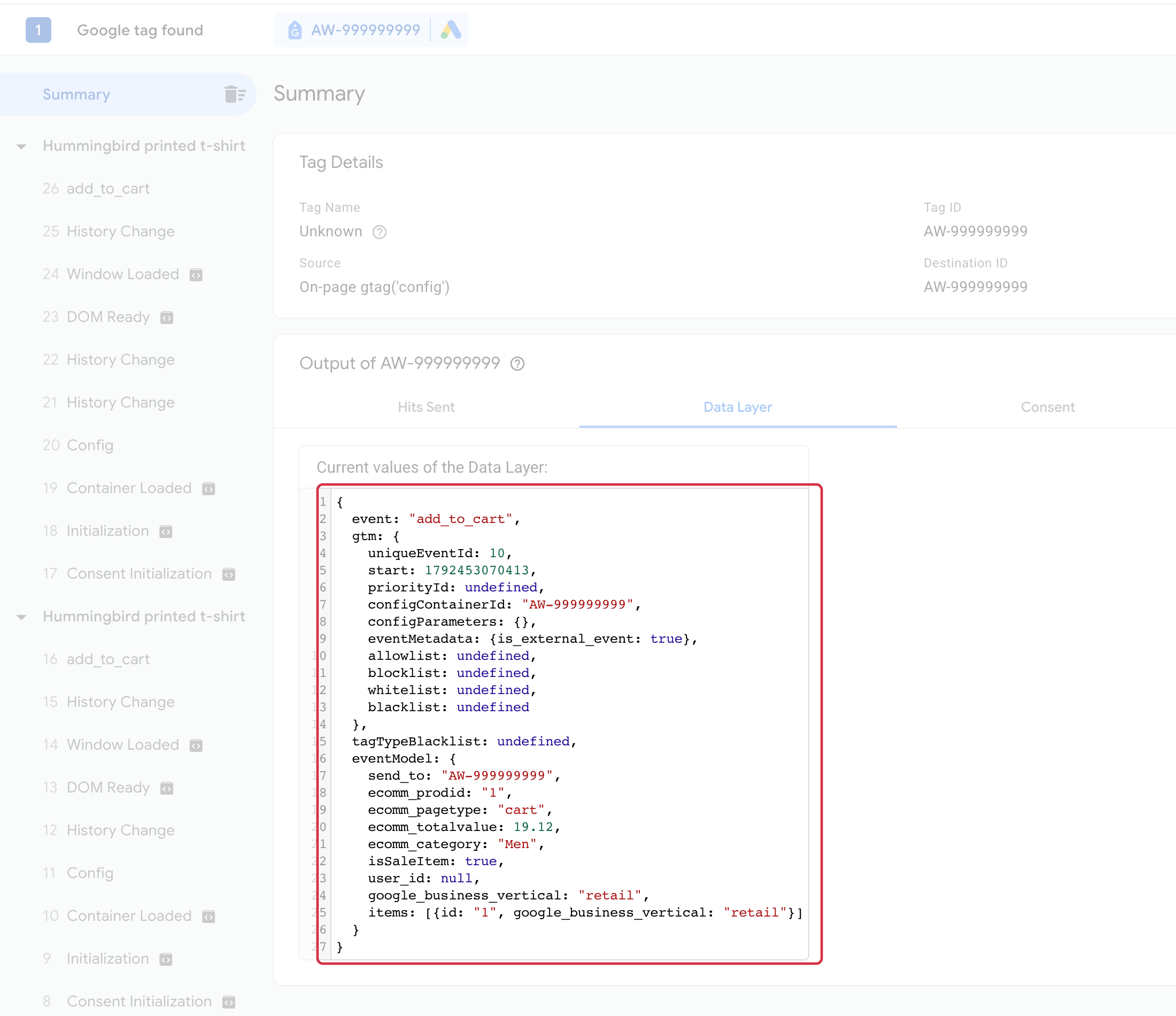Viewport: 1176px width, 1016px height.
Task: Open event 19 Container Loaded
Action: (x=117, y=488)
